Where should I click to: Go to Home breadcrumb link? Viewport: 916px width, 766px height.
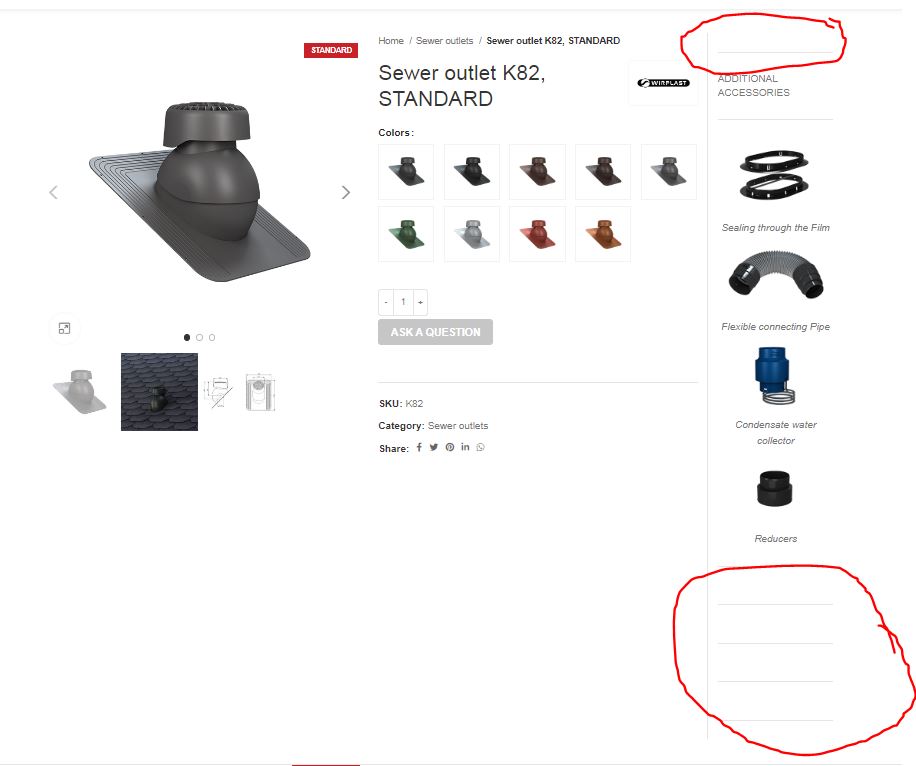(391, 41)
